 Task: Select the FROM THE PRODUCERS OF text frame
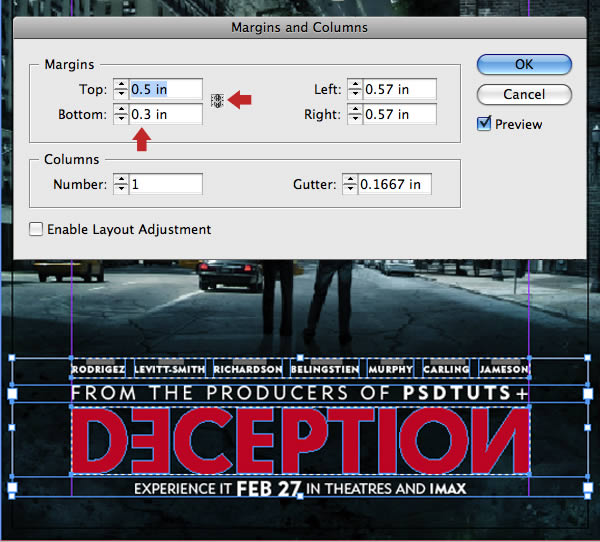pos(300,393)
